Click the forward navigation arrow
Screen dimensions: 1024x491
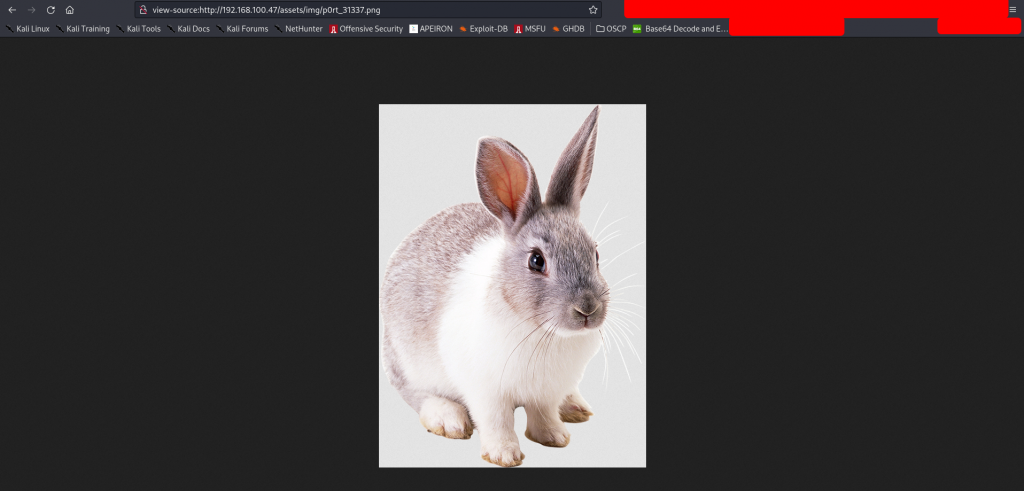click(x=31, y=10)
